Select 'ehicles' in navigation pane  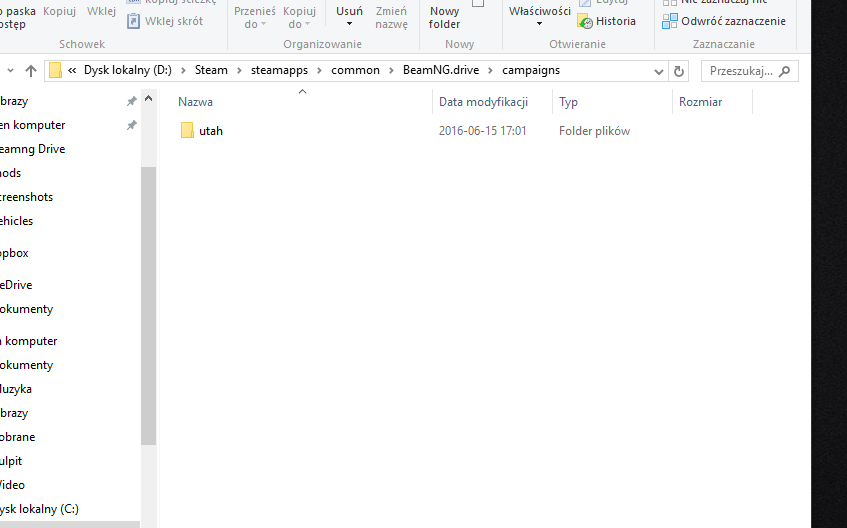coord(16,220)
